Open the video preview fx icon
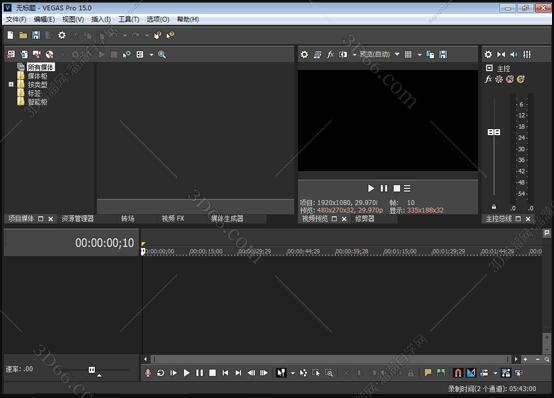This screenshot has width=554, height=398. point(330,54)
